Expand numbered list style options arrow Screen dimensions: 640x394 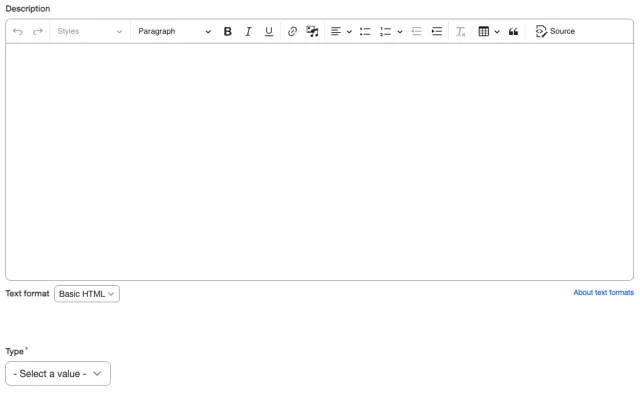(x=400, y=31)
